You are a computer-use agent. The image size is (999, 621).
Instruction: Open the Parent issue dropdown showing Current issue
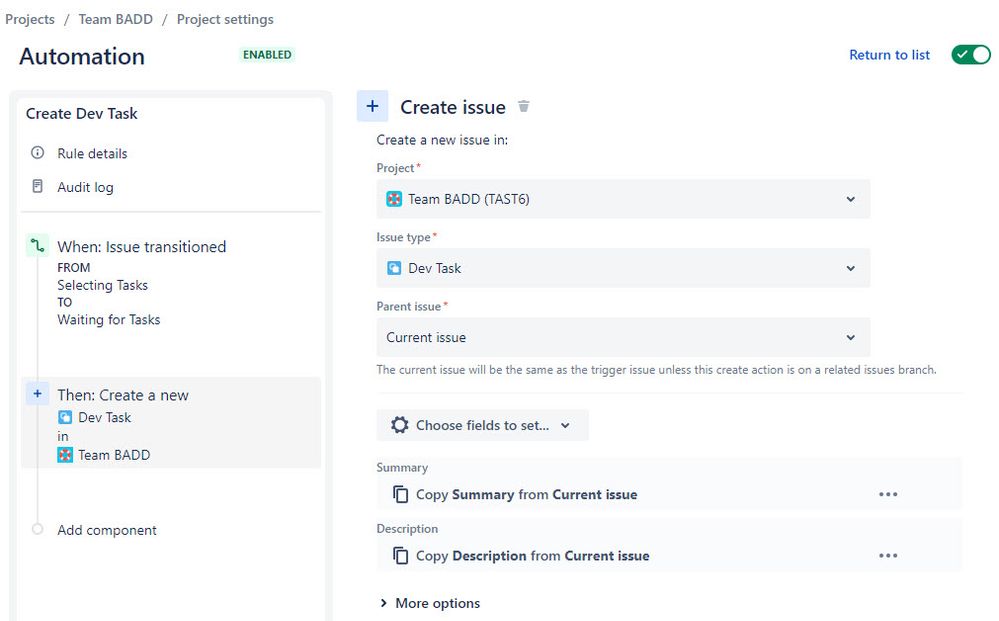click(x=623, y=338)
